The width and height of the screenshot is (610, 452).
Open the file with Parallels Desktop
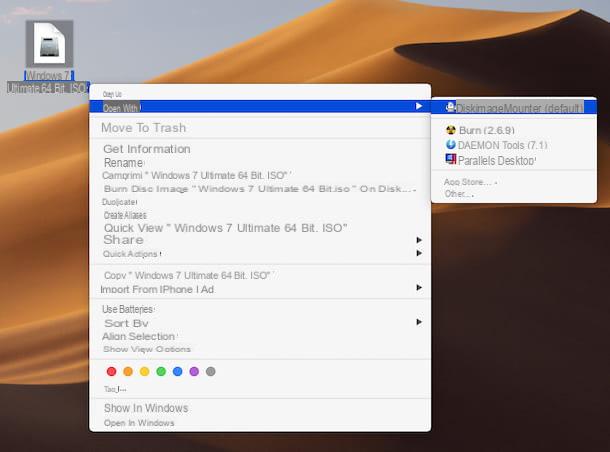click(x=497, y=161)
